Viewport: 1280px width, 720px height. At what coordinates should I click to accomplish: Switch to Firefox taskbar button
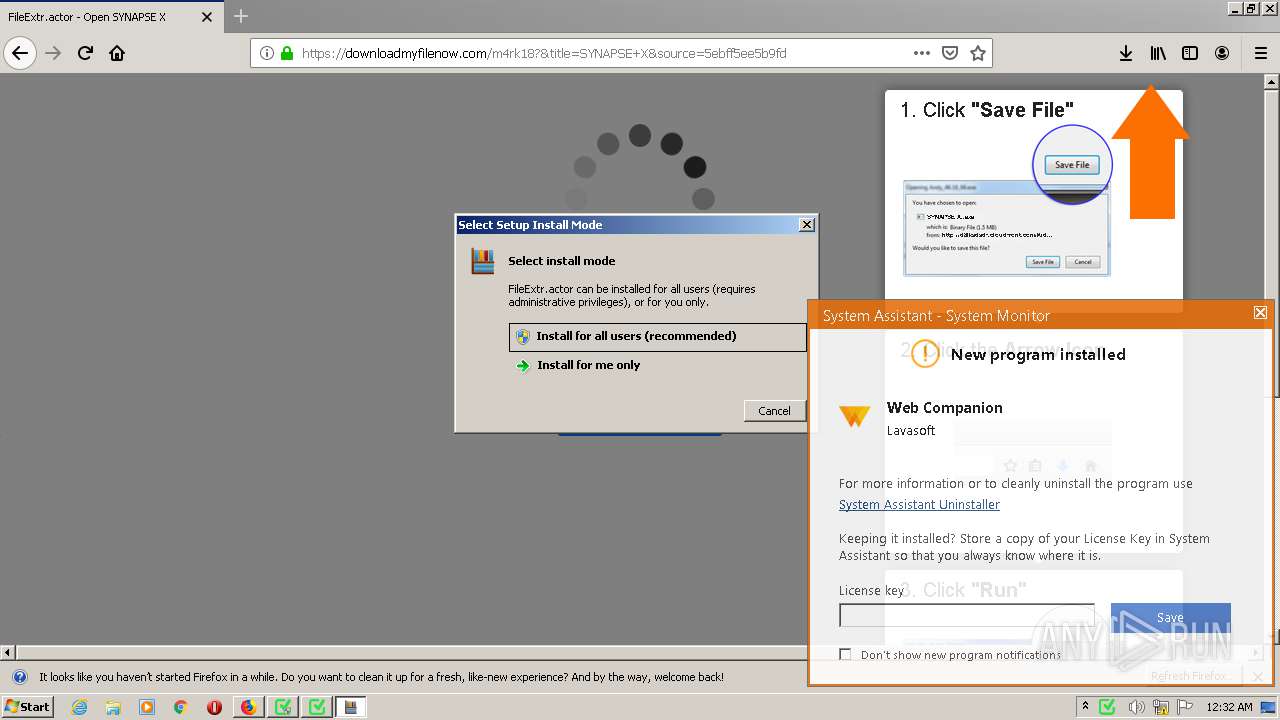click(x=248, y=707)
